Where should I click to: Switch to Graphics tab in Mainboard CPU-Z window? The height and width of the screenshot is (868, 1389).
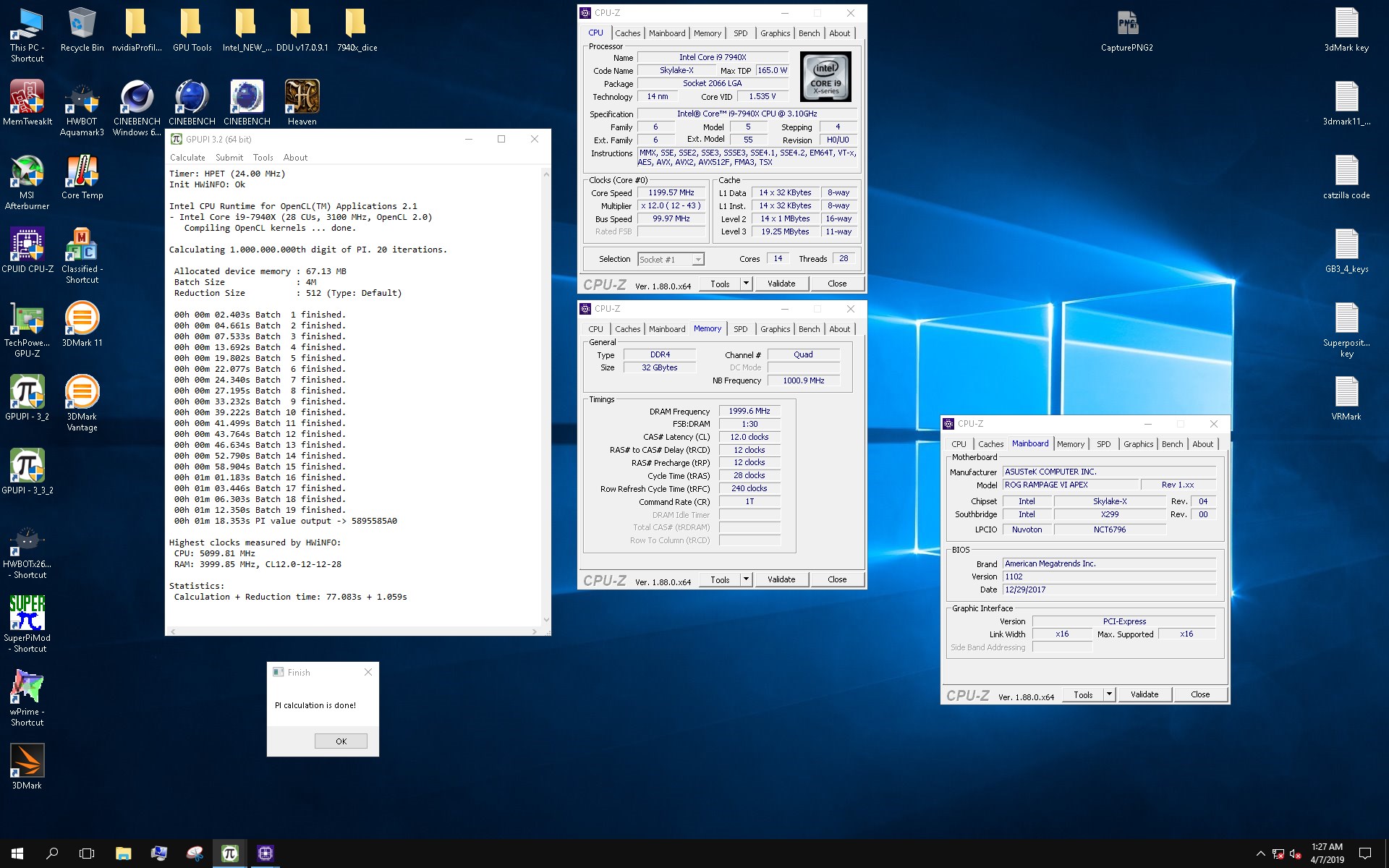coord(1138,444)
